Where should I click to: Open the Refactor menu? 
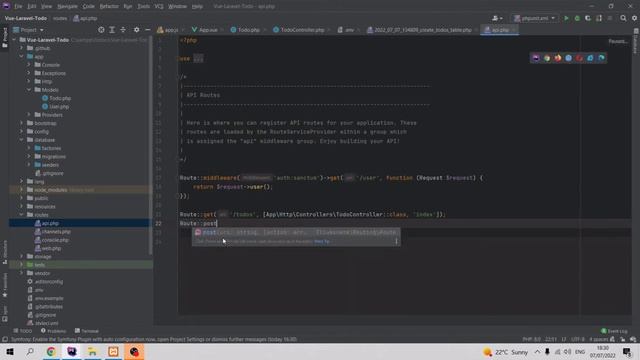109,7
